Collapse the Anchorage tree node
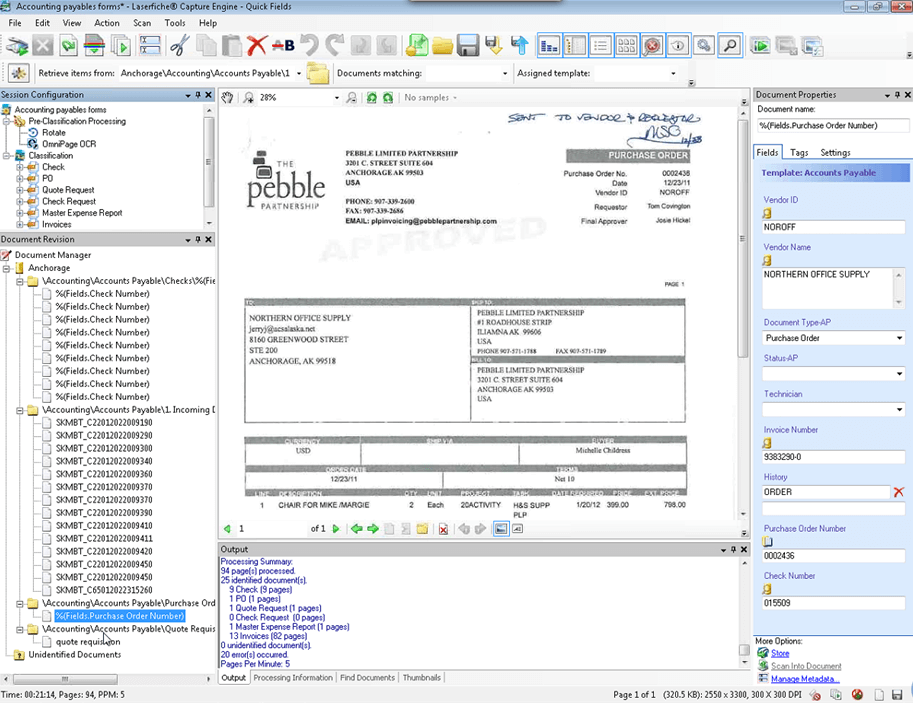Image resolution: width=913 pixels, height=703 pixels. [7, 269]
